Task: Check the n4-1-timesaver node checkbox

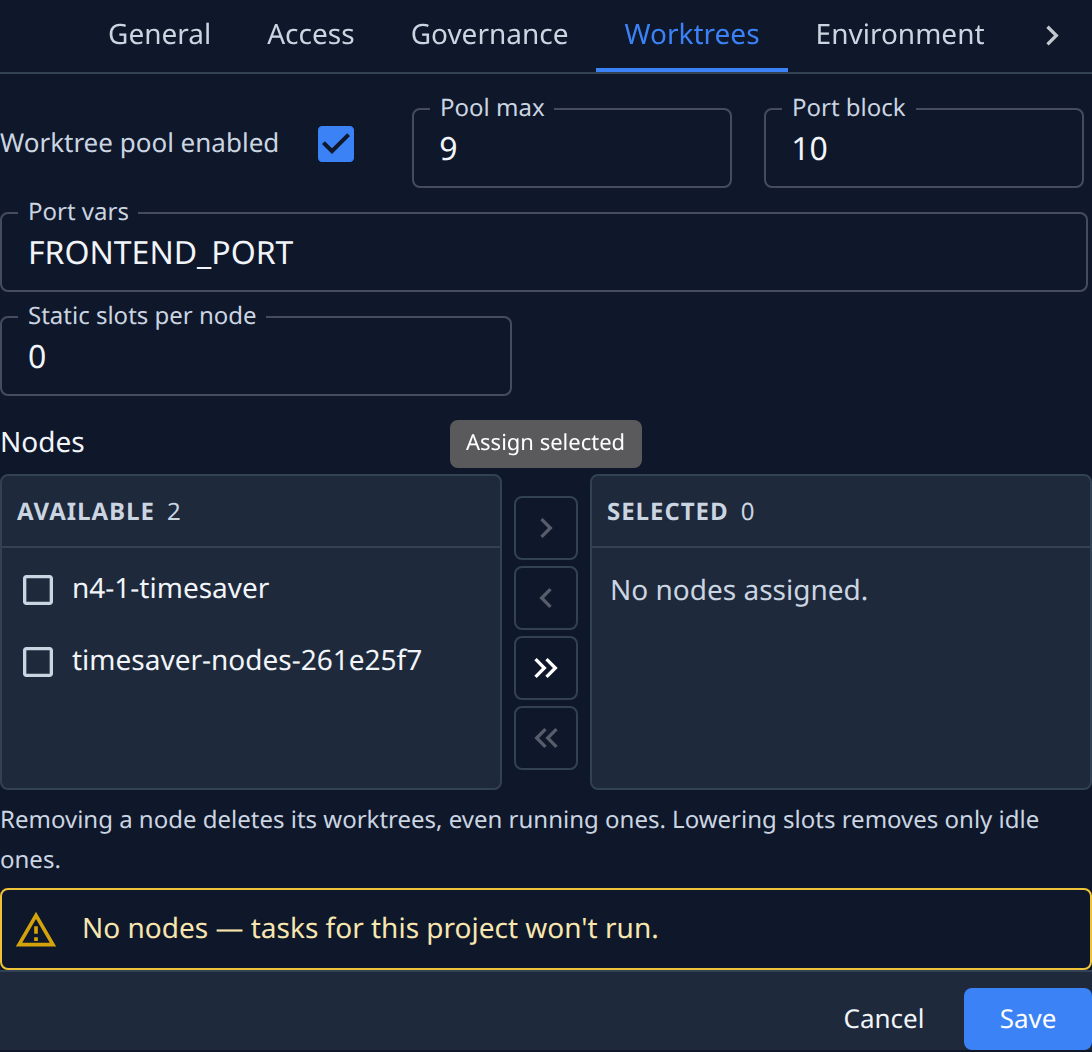Action: [x=38, y=590]
